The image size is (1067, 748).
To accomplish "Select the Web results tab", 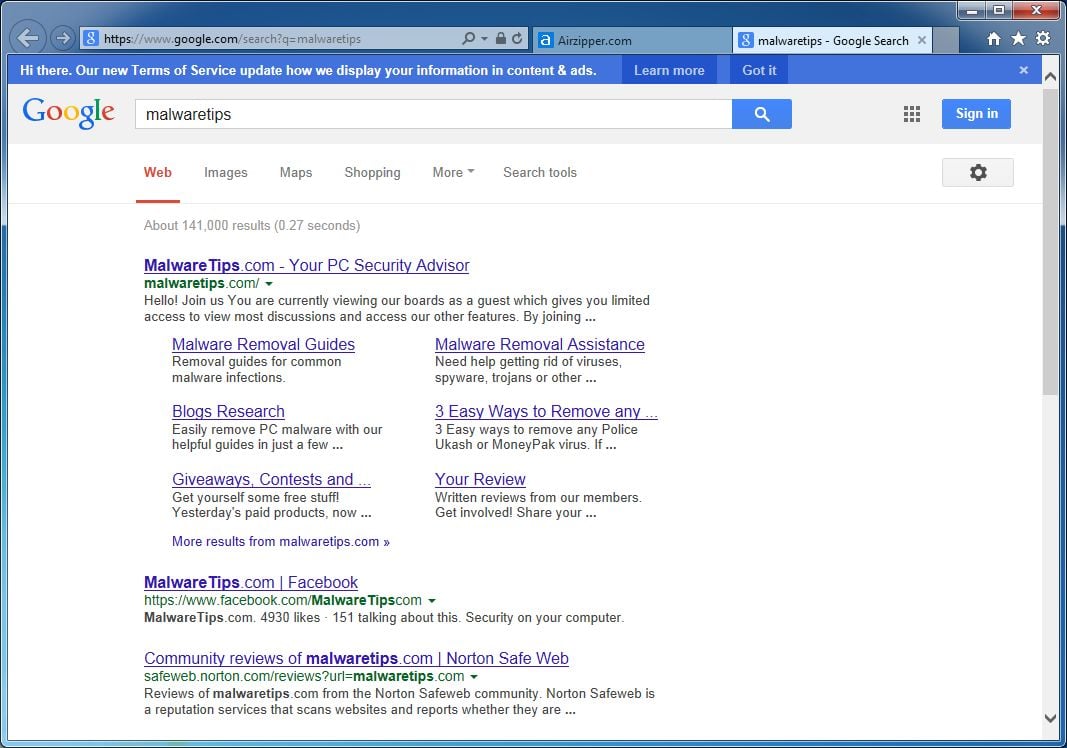I will coord(157,172).
